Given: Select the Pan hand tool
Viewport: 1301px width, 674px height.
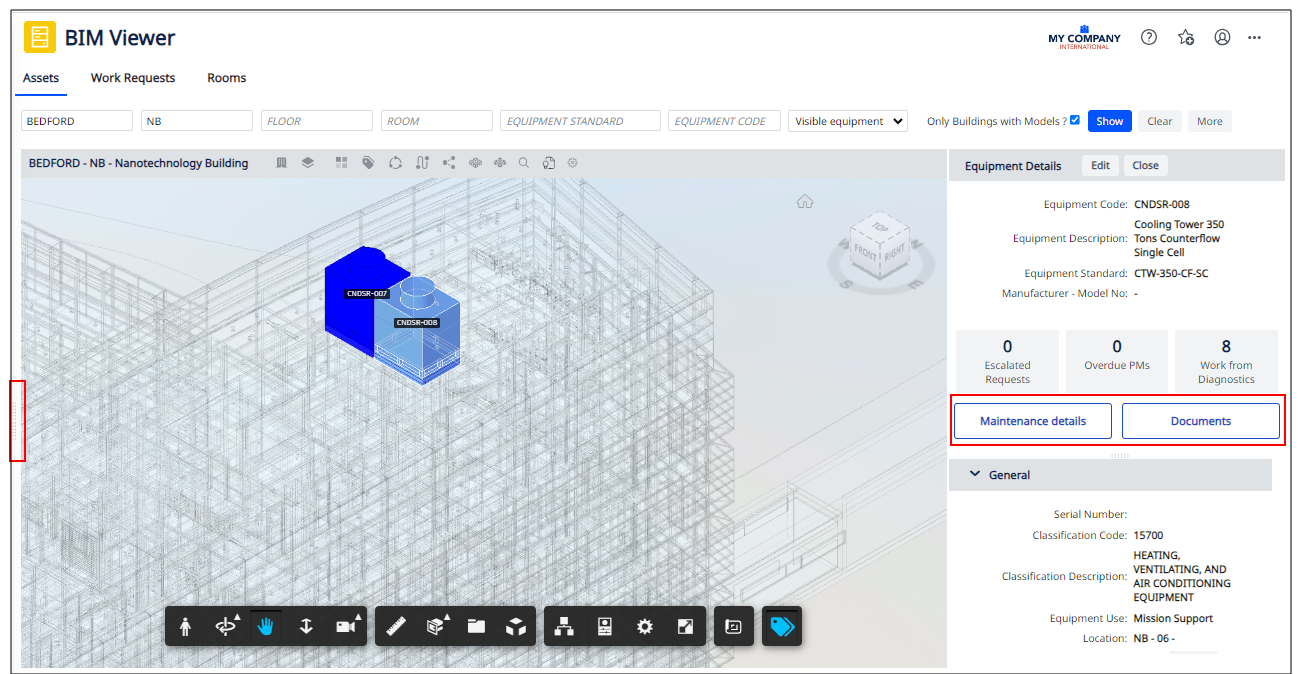Looking at the screenshot, I should [x=265, y=626].
